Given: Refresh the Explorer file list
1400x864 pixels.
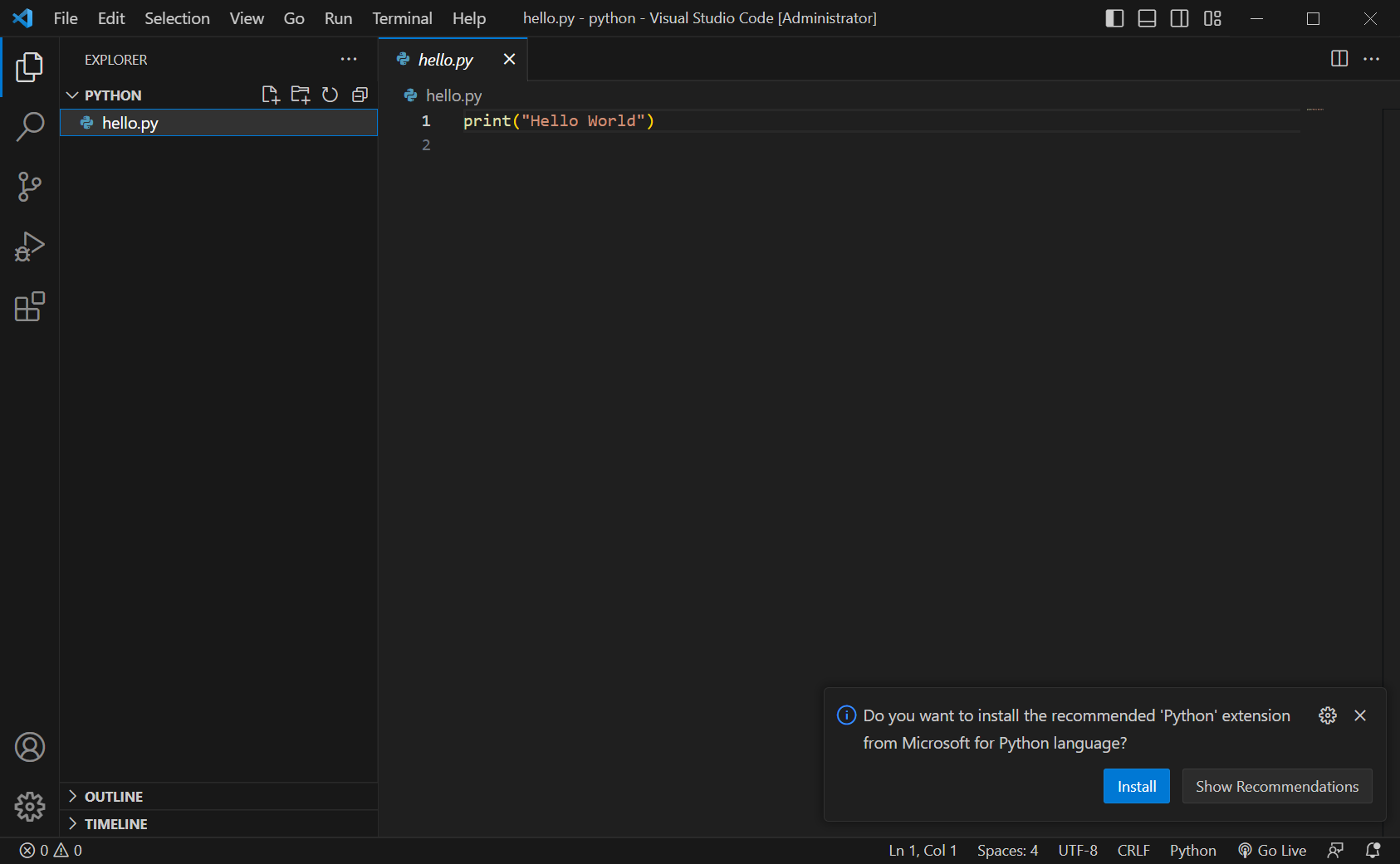Looking at the screenshot, I should pos(330,95).
